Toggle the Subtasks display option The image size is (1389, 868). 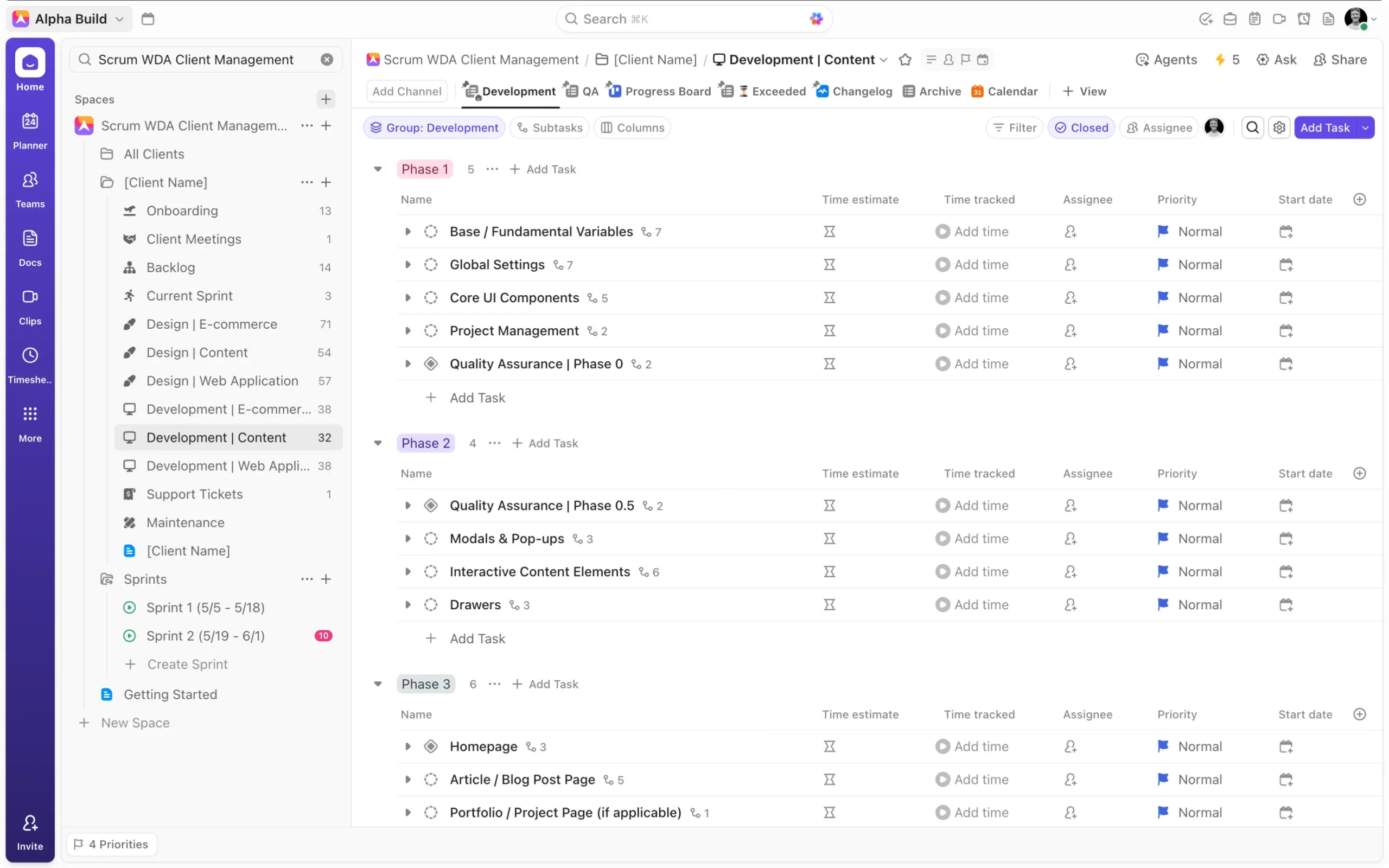(x=550, y=127)
